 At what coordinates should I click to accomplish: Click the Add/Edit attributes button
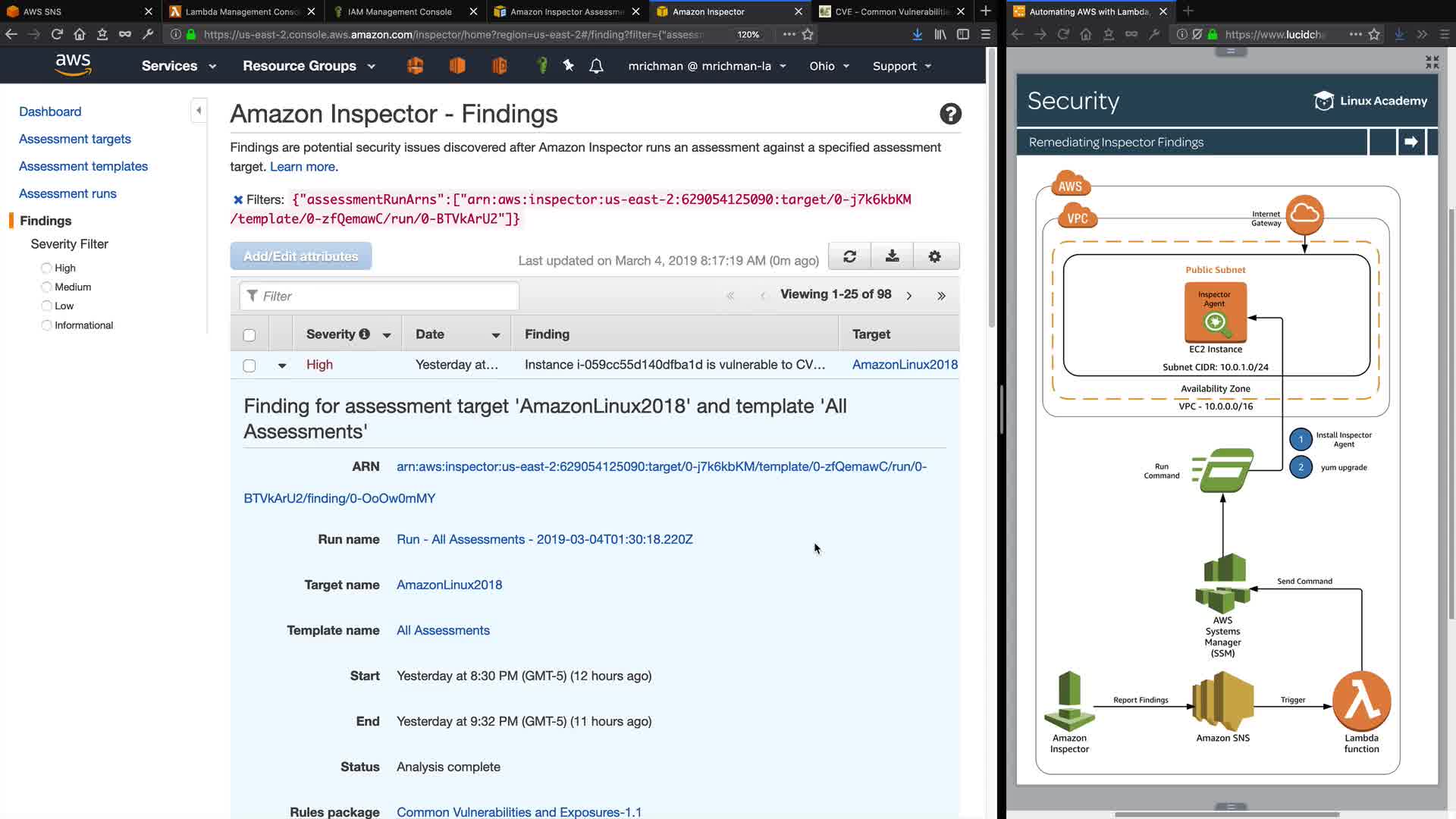pos(300,256)
